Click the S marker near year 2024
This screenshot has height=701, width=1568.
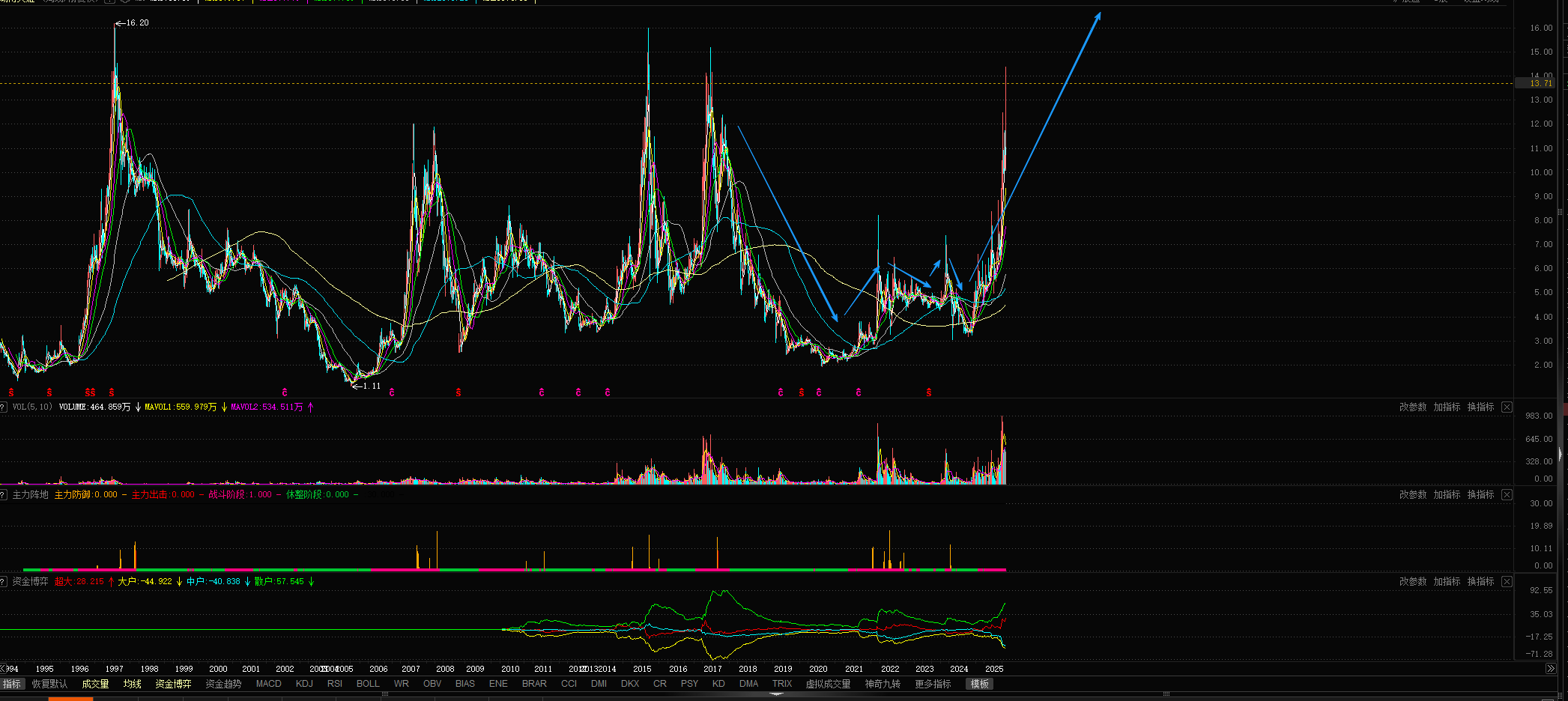pos(929,392)
